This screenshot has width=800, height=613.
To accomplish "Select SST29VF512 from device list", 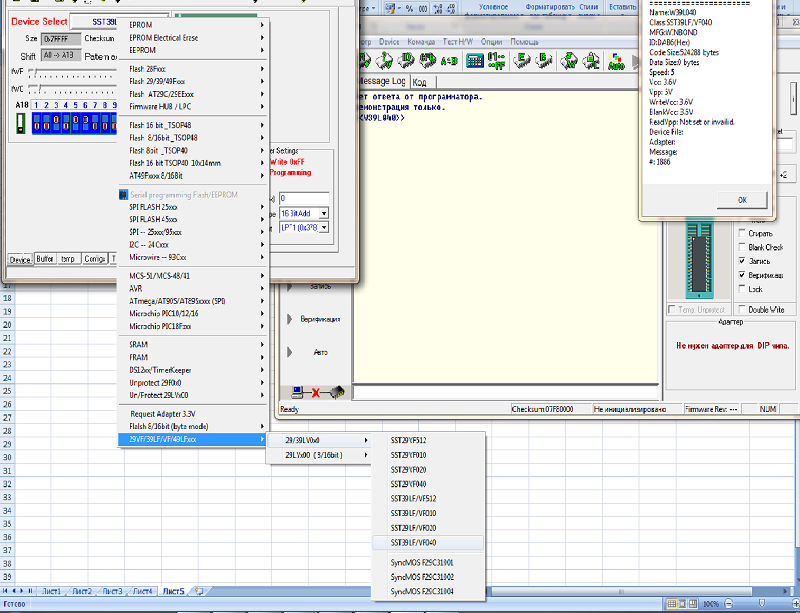I will tap(428, 440).
